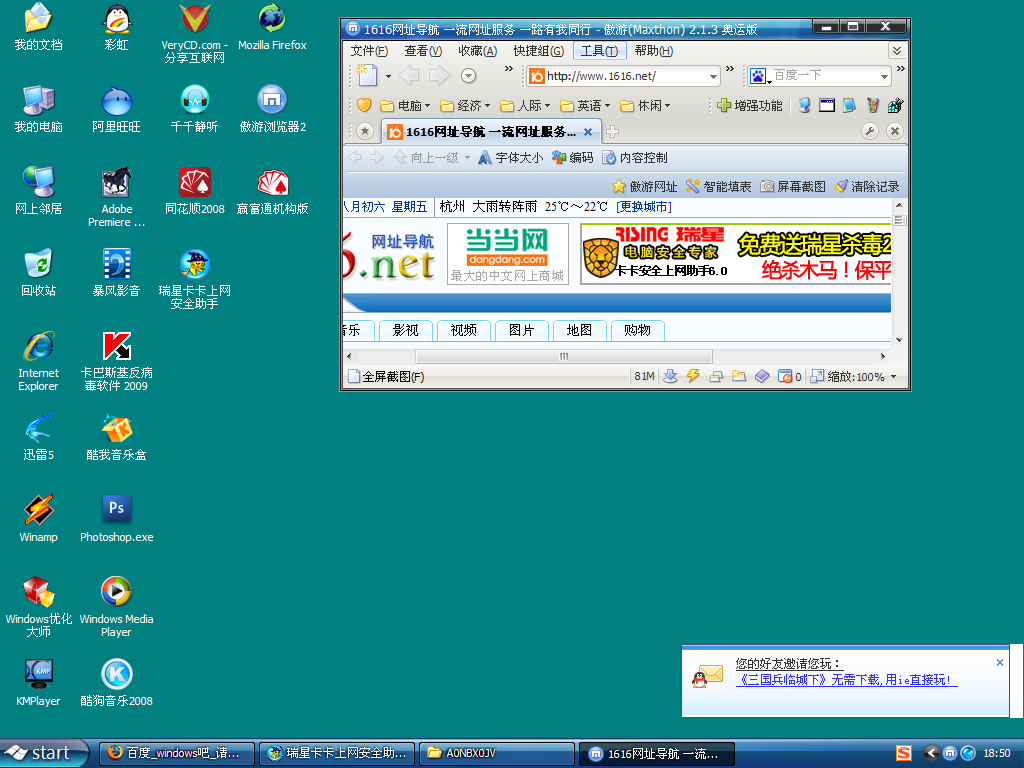This screenshot has height=768, width=1024.
Task: Open the 收藏(A) menu
Action: [x=477, y=50]
